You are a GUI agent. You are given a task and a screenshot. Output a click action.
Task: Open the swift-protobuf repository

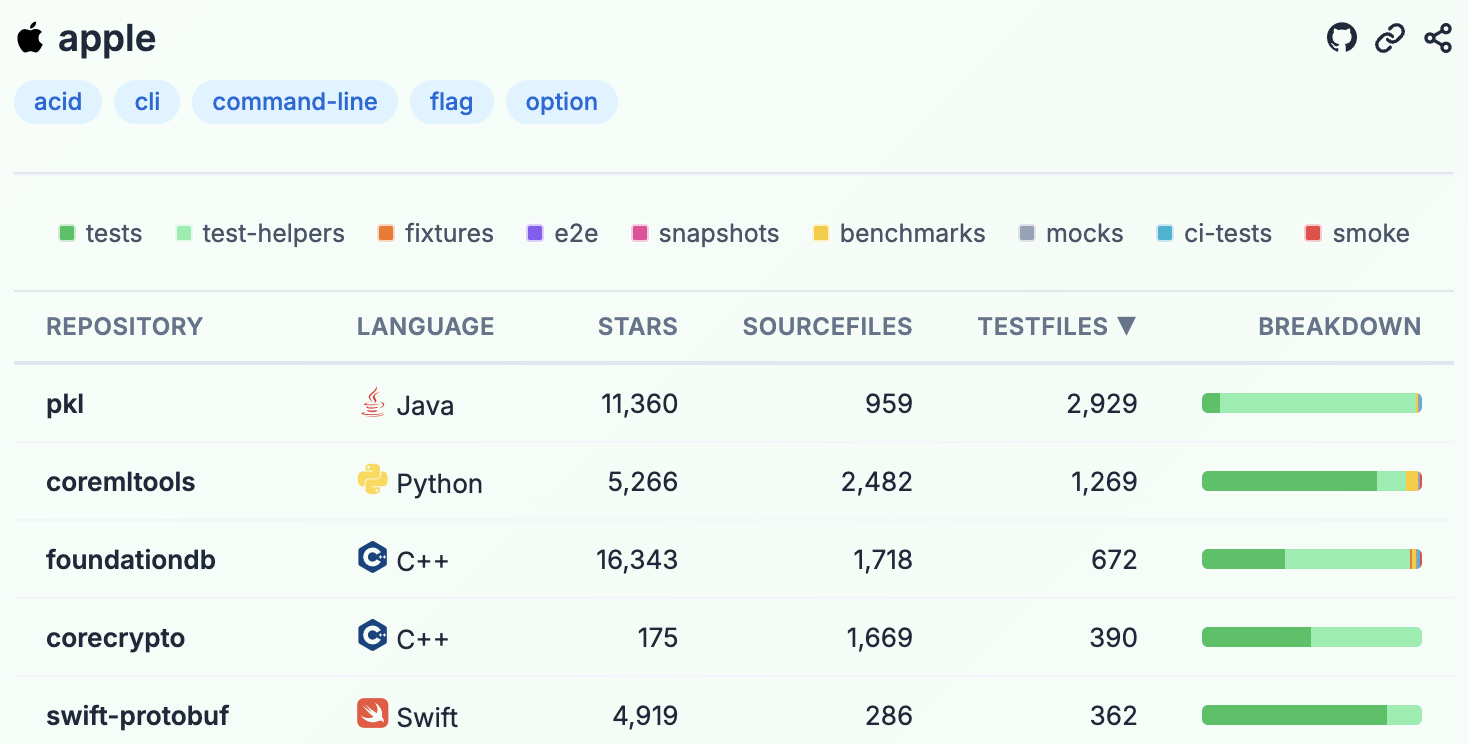coord(138,716)
